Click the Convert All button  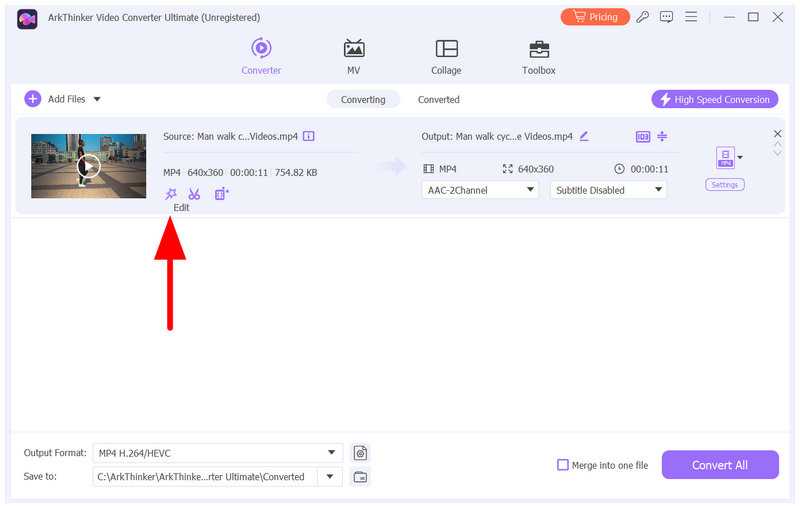(x=720, y=465)
